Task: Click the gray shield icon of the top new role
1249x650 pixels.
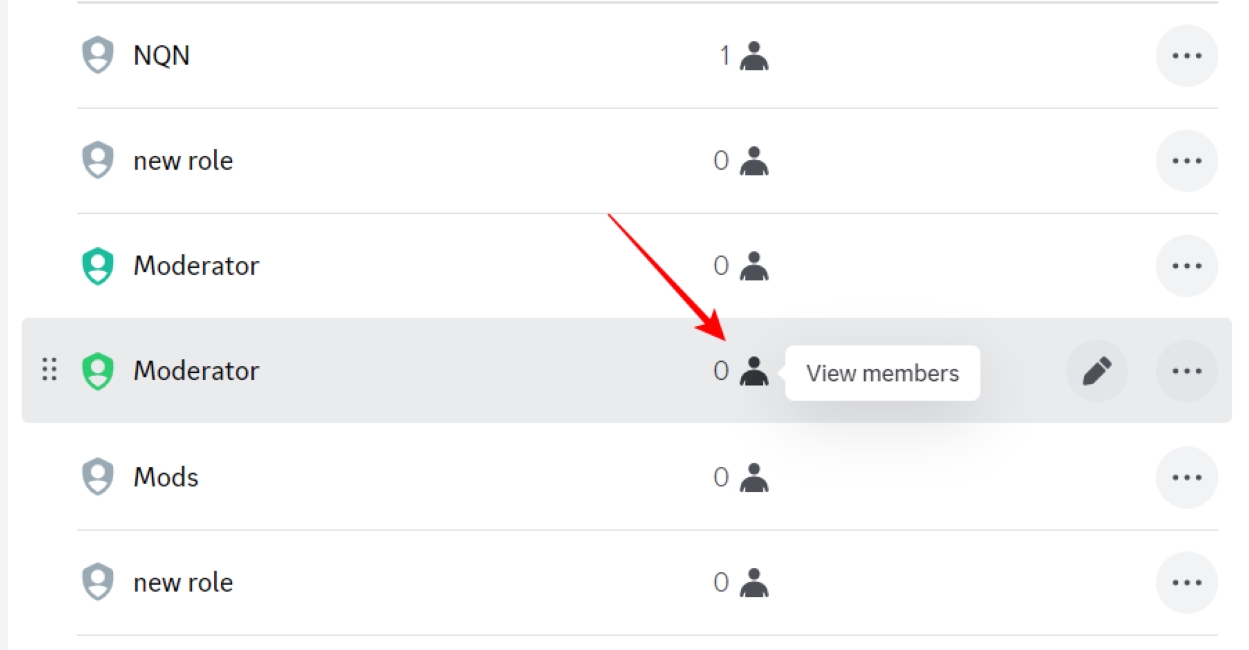Action: pyautogui.click(x=98, y=160)
